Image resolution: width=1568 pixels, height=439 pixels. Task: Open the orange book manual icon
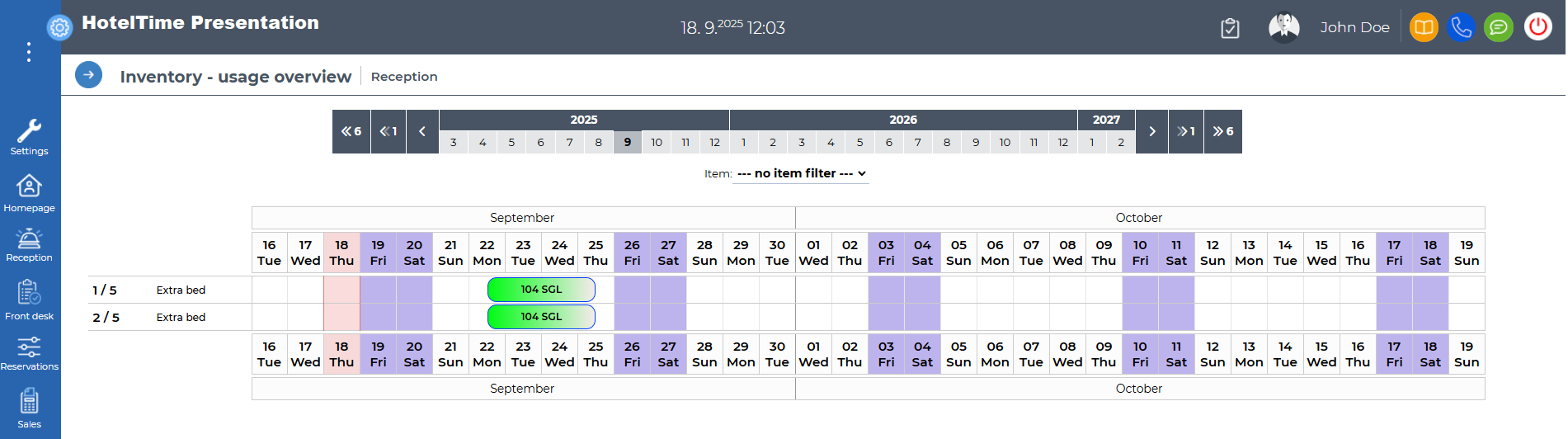(x=1424, y=27)
